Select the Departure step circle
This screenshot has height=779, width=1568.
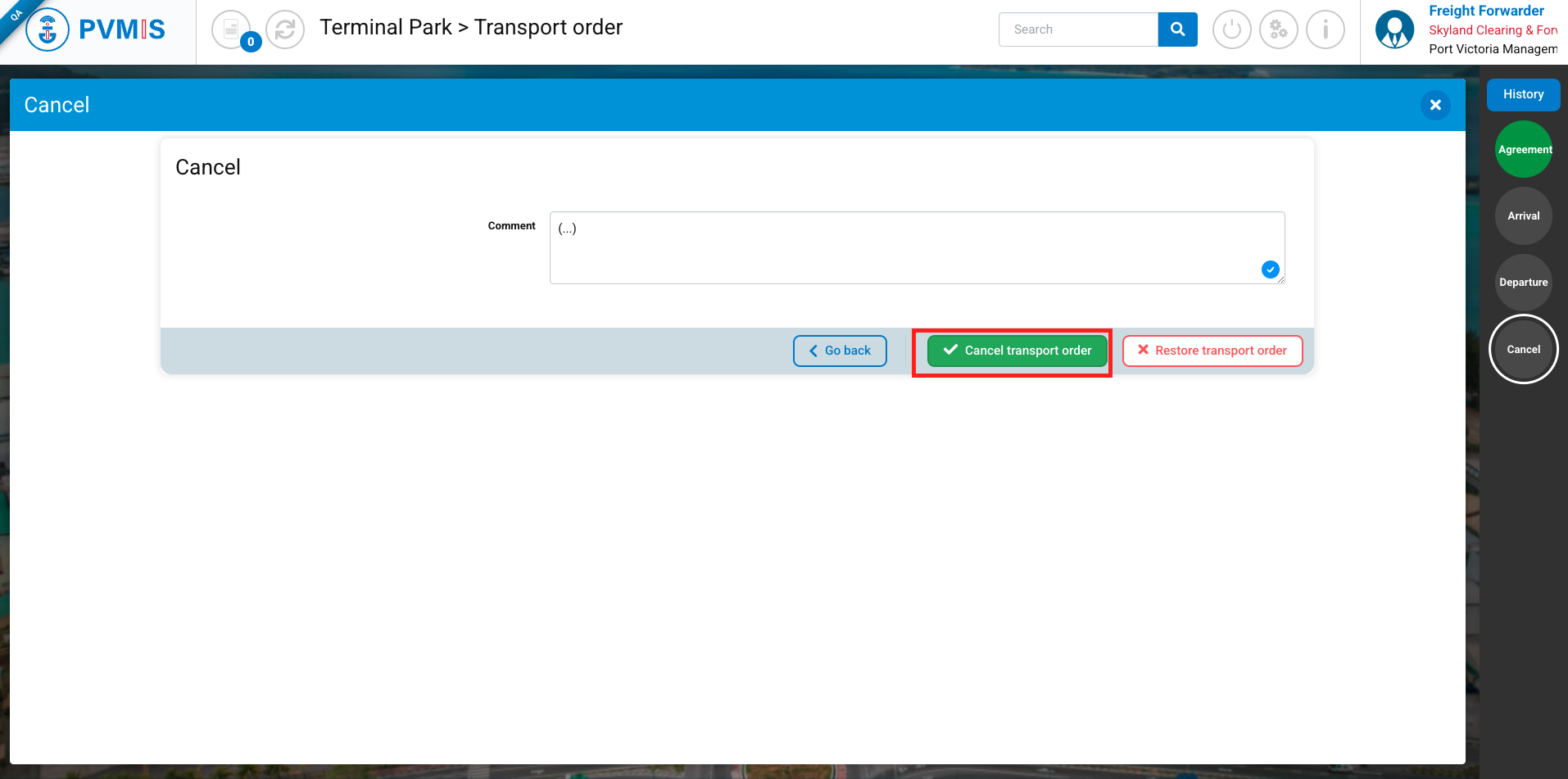click(1523, 283)
